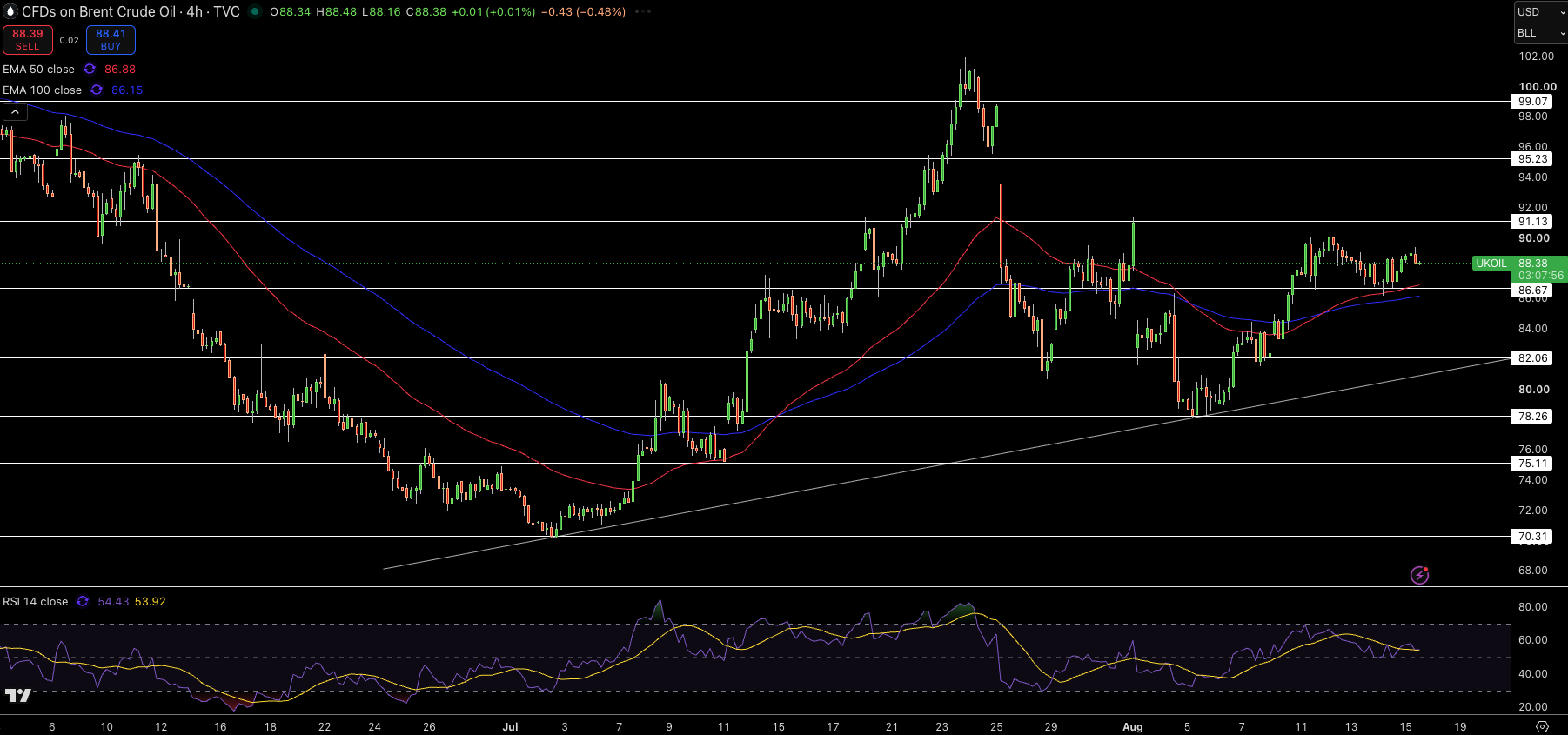Click the 91.13 horizontal line price label
1568x735 pixels.
pos(1533,222)
